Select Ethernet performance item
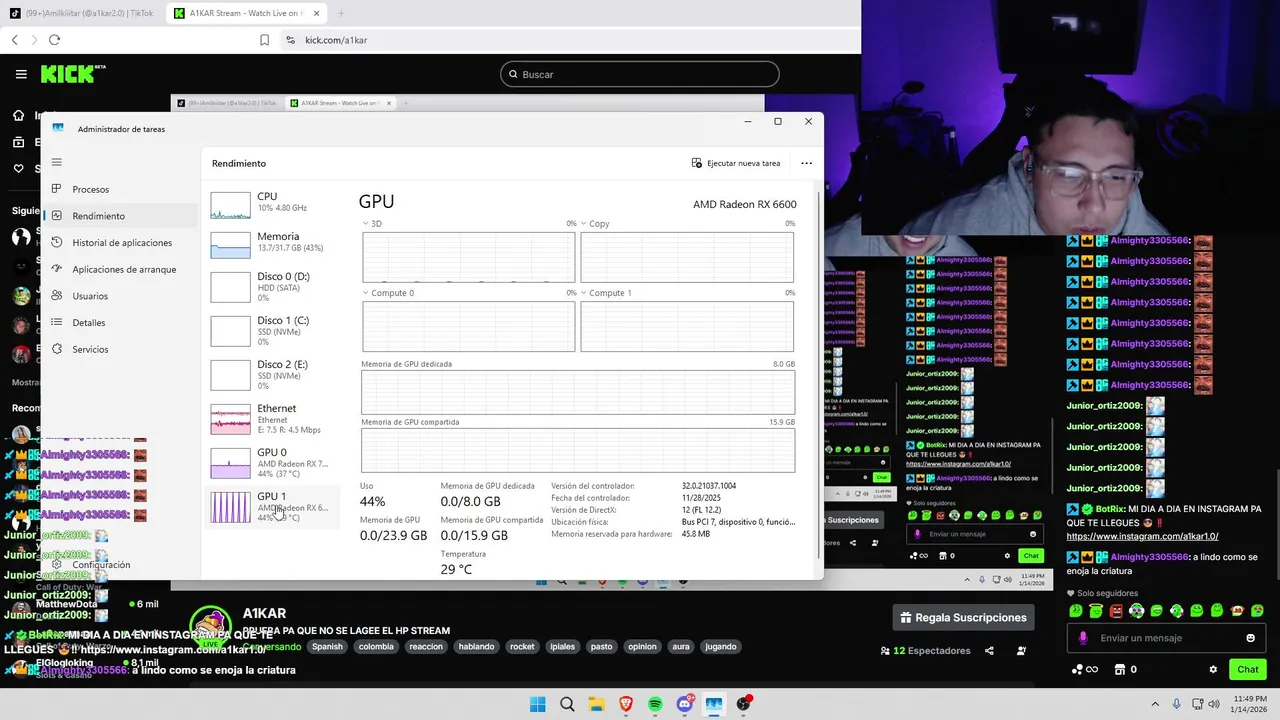 coord(272,418)
